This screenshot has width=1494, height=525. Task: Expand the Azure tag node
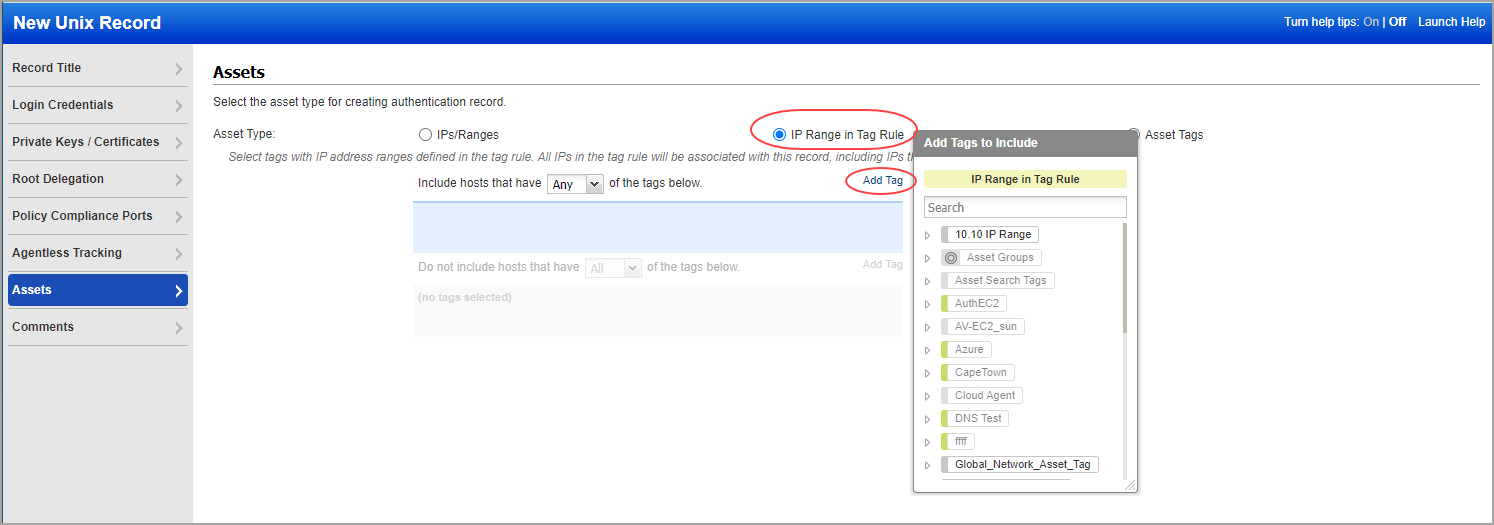click(x=928, y=350)
